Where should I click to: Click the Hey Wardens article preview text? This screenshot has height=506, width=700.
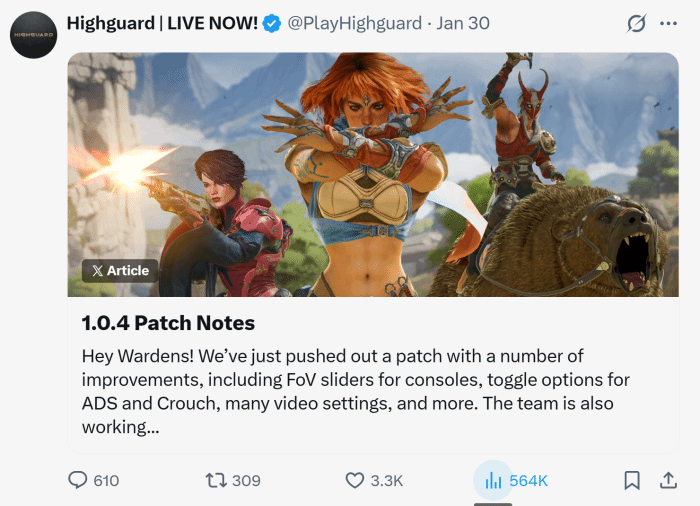[355, 391]
